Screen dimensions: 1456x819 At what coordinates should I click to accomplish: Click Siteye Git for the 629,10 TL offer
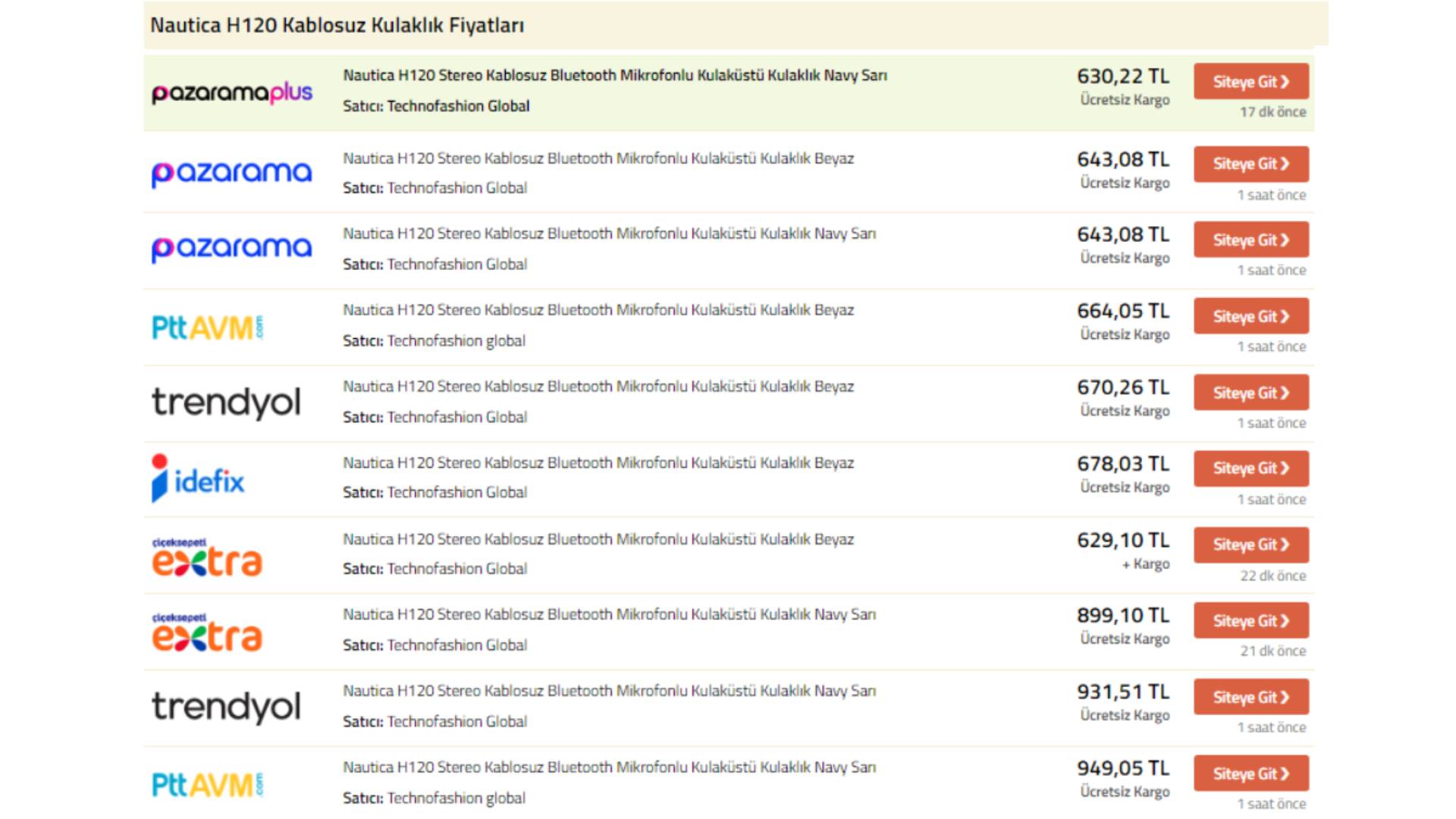(1251, 545)
